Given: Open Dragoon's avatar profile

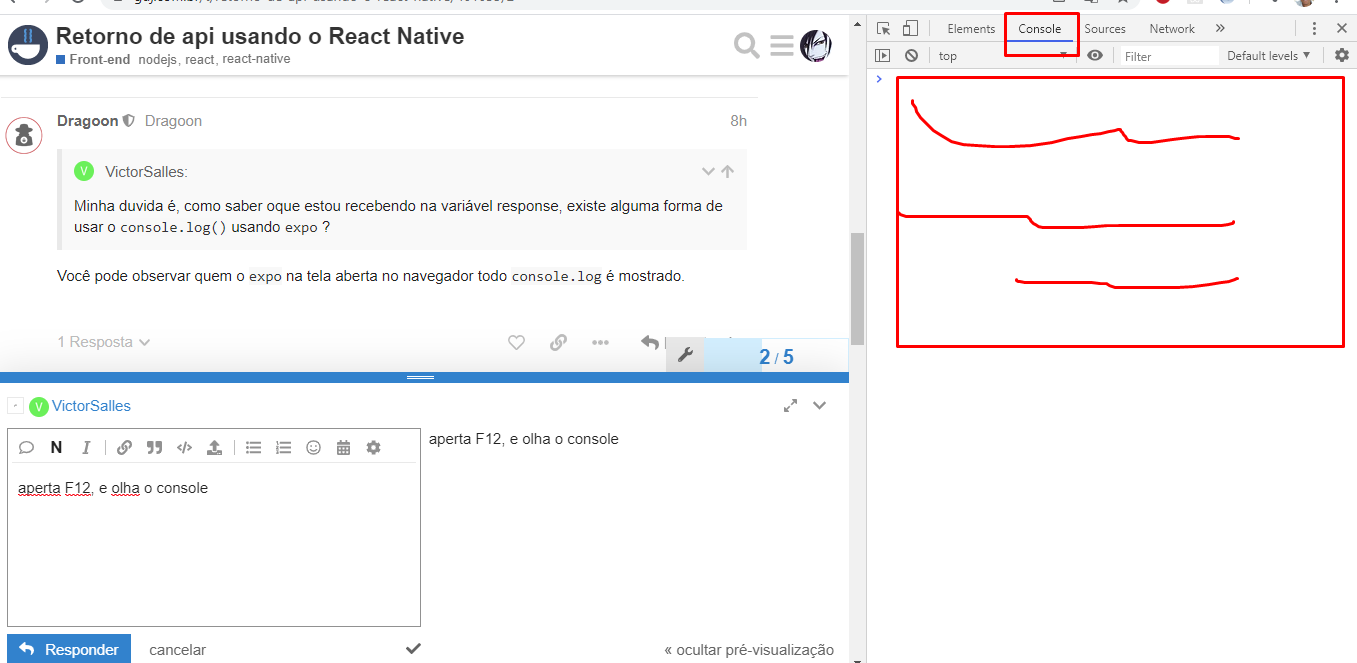Looking at the screenshot, I should [x=24, y=135].
